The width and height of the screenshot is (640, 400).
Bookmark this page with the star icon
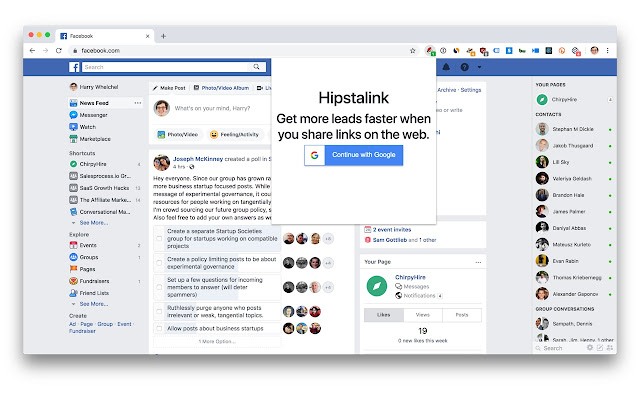(x=413, y=51)
